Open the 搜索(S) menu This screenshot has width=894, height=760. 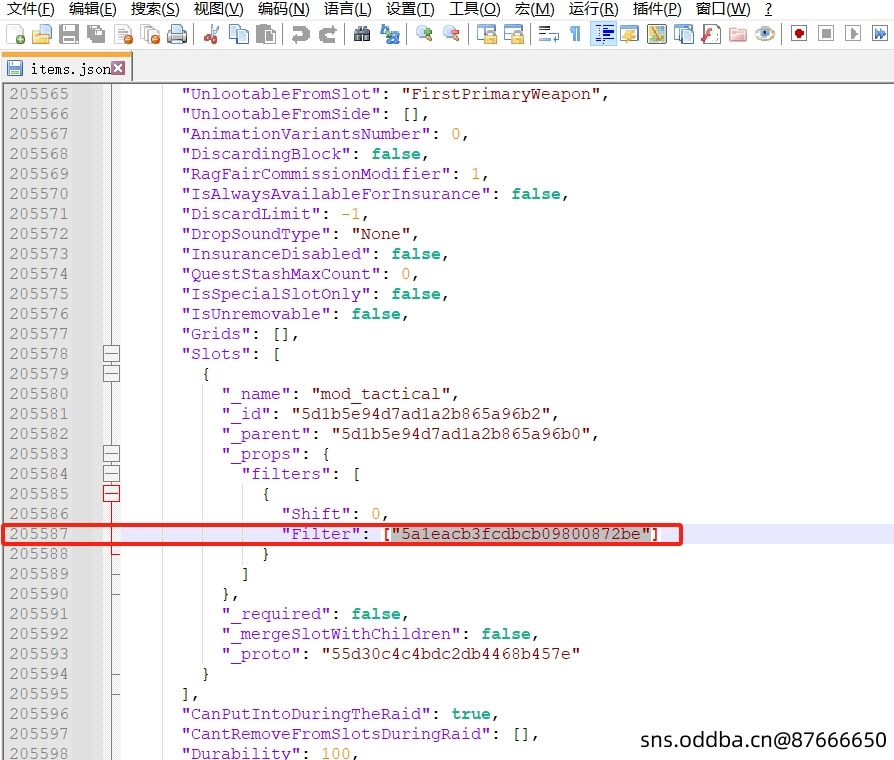(x=155, y=9)
